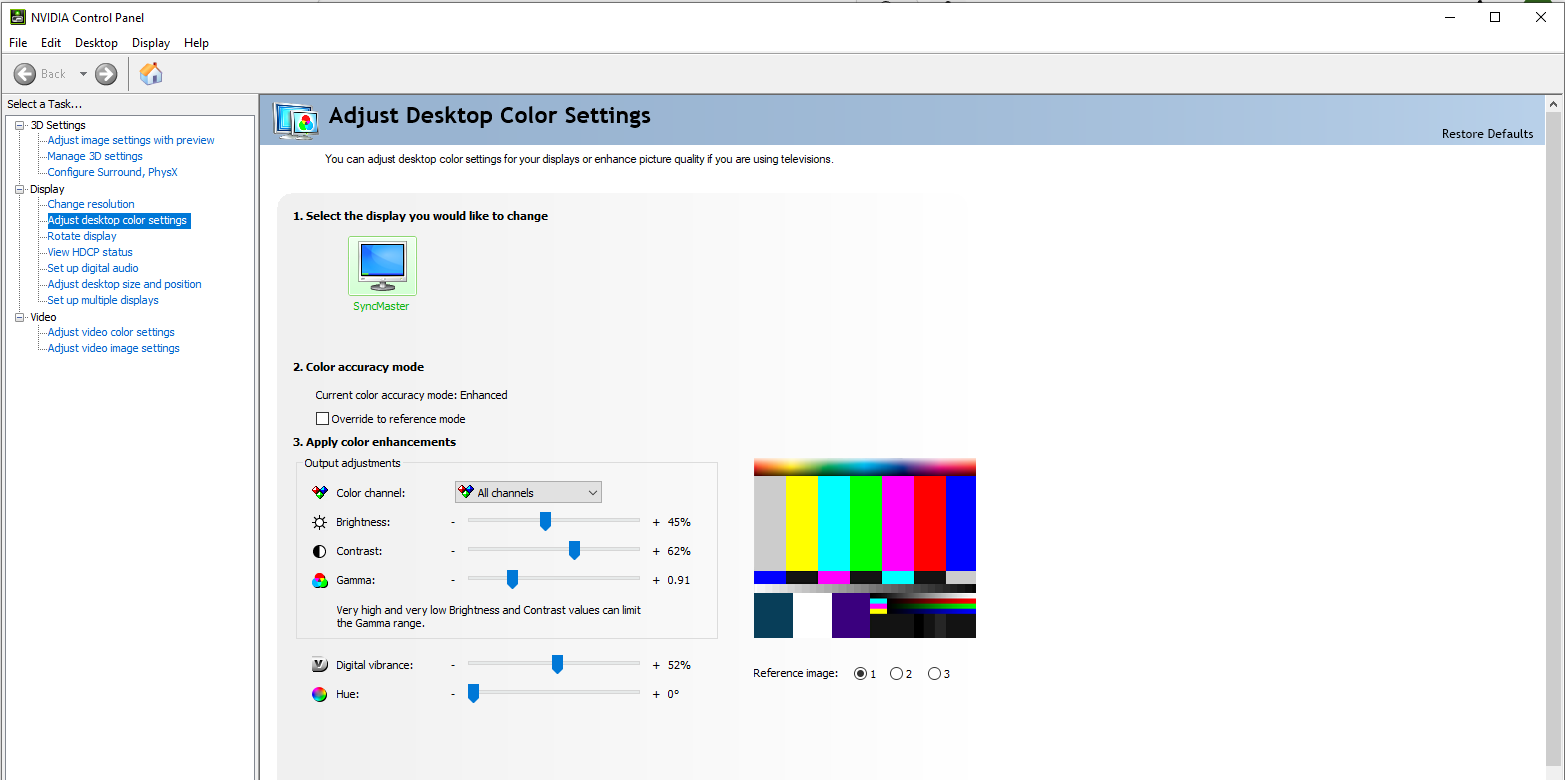Collapse the Video tree node
Viewport: 1565px width, 780px height.
pos(19,317)
